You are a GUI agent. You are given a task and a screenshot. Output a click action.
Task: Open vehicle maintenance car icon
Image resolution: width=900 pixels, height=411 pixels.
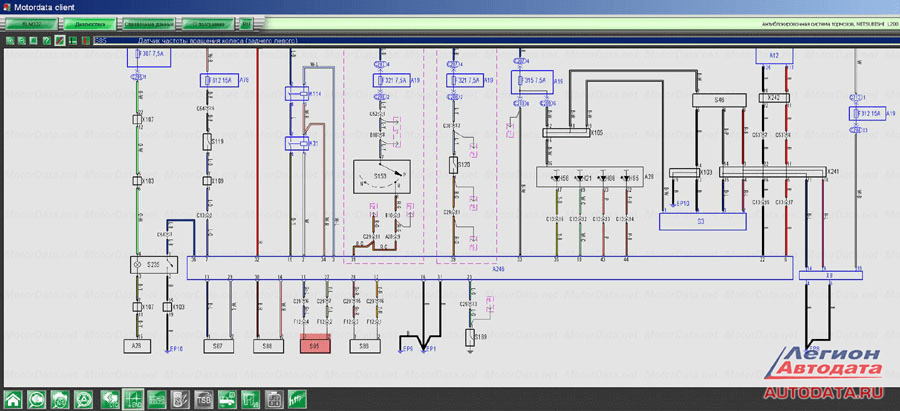[x=227, y=399]
